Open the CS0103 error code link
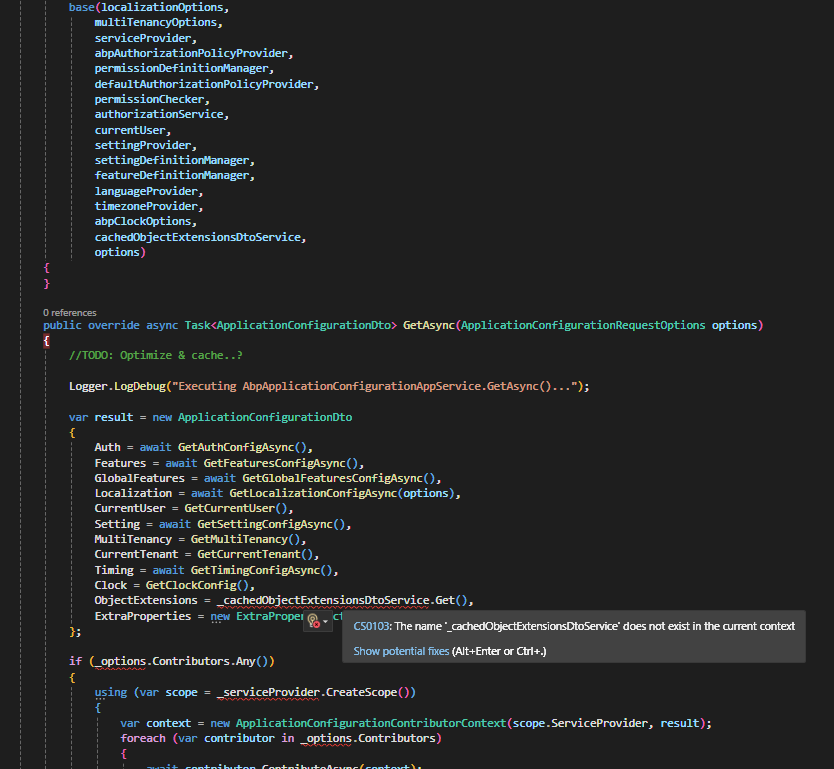 click(x=371, y=626)
